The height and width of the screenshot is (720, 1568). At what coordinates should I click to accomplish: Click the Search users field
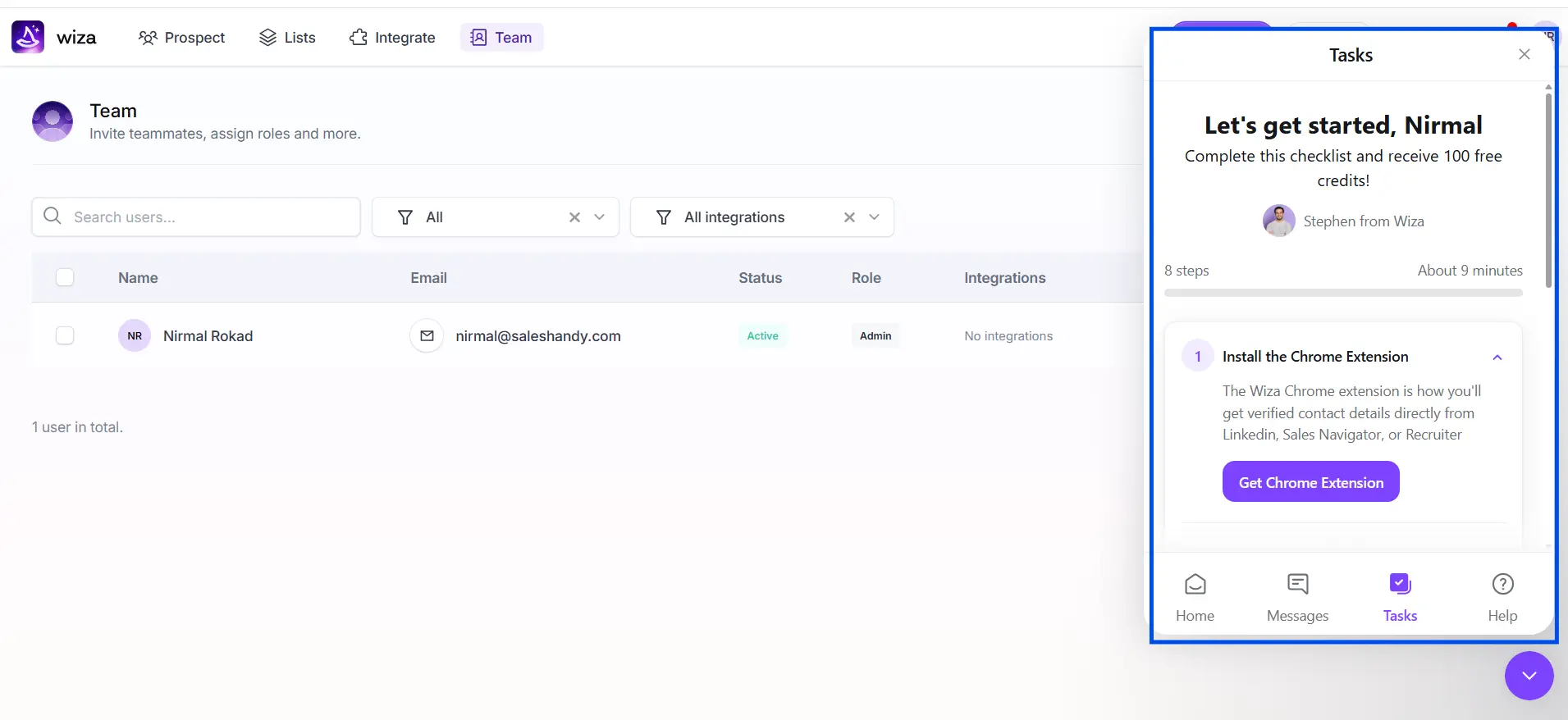pyautogui.click(x=196, y=217)
